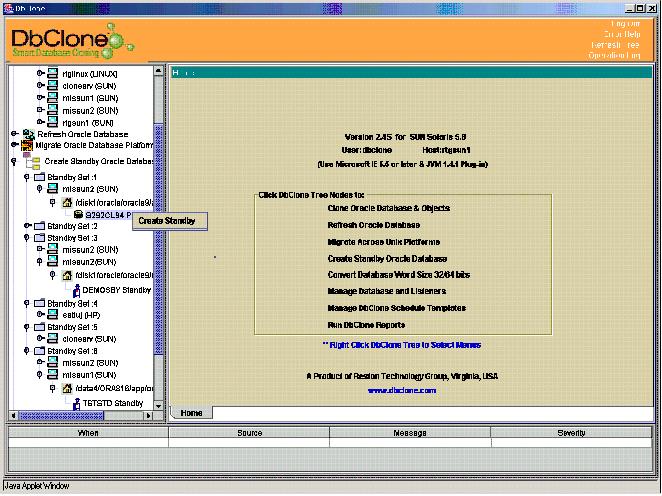Expand the Standby Set :2 node
662x496 pixels.
click(x=27, y=226)
